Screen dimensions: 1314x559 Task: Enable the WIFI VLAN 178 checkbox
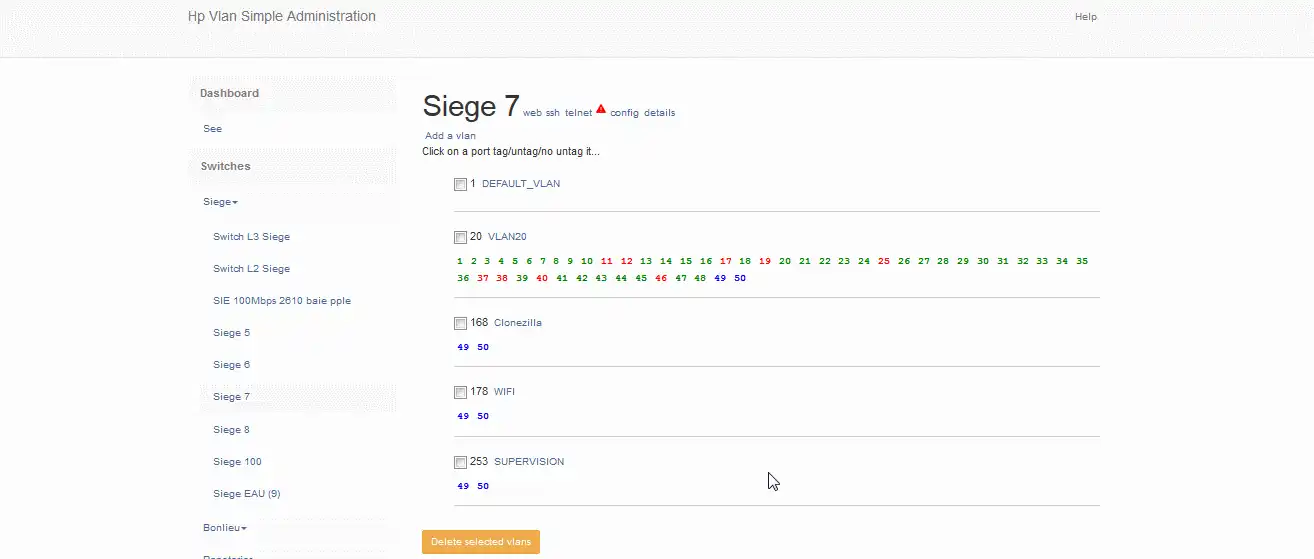[x=460, y=393]
